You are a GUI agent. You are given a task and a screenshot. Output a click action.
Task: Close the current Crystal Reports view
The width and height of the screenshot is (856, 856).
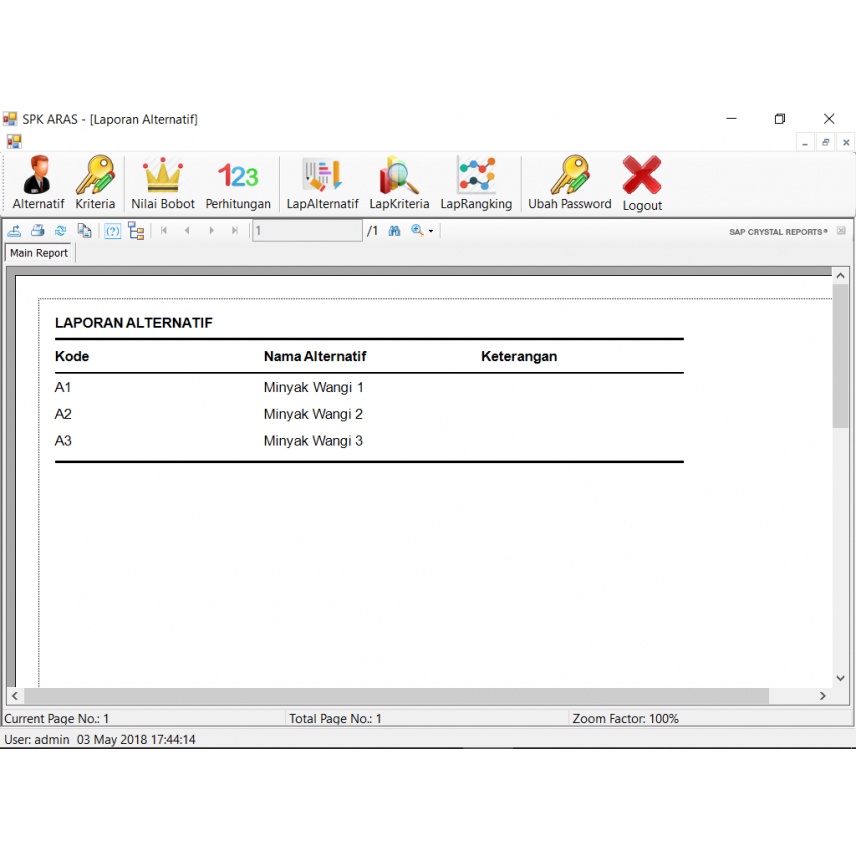click(841, 231)
